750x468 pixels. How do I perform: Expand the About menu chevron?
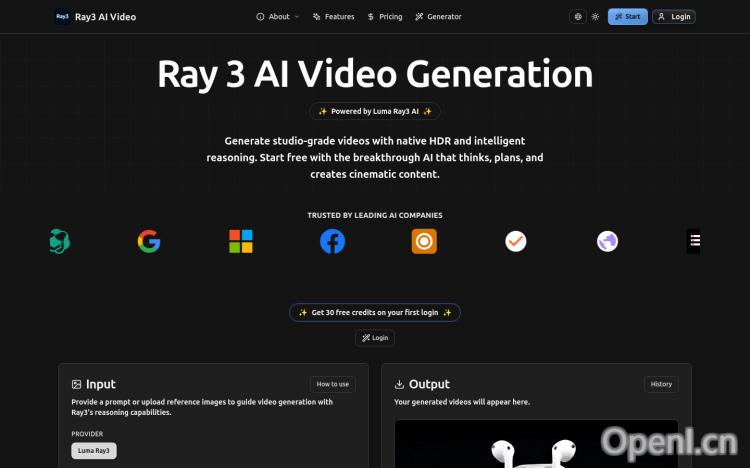[x=297, y=17]
